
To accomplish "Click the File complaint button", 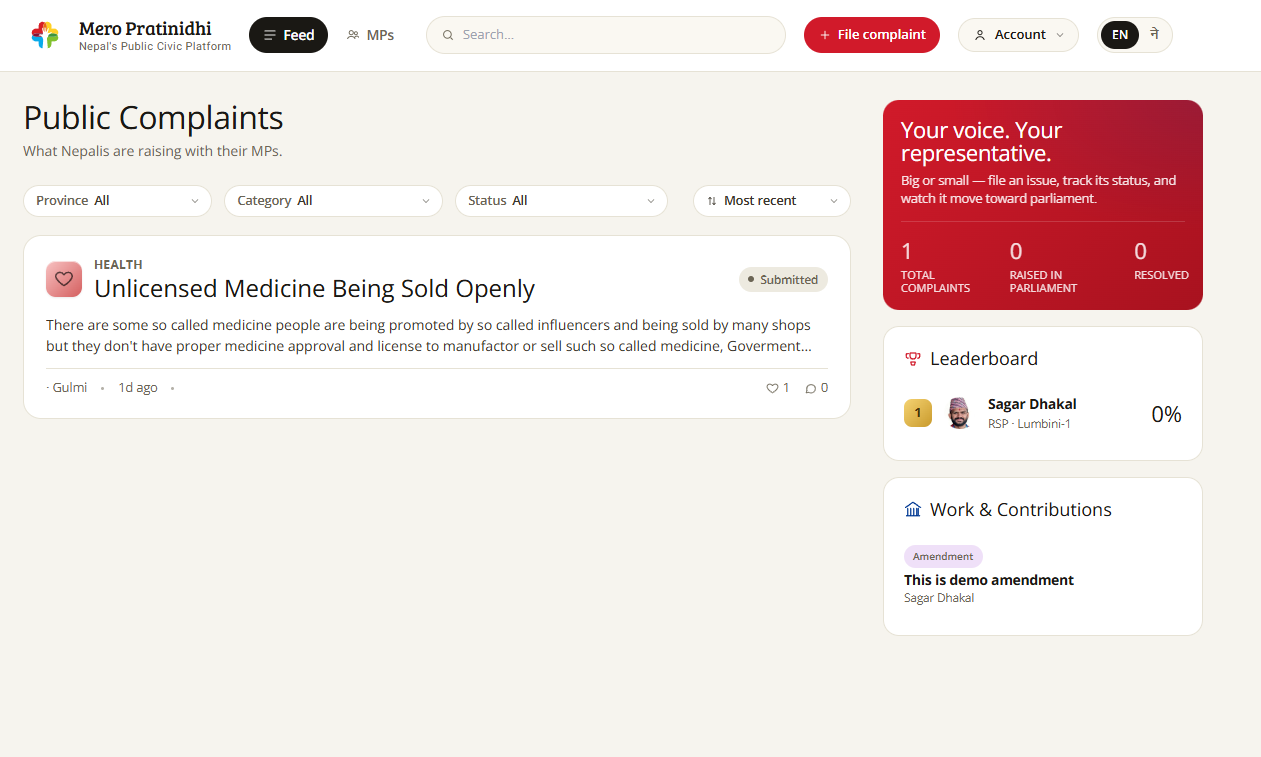I will (x=872, y=35).
